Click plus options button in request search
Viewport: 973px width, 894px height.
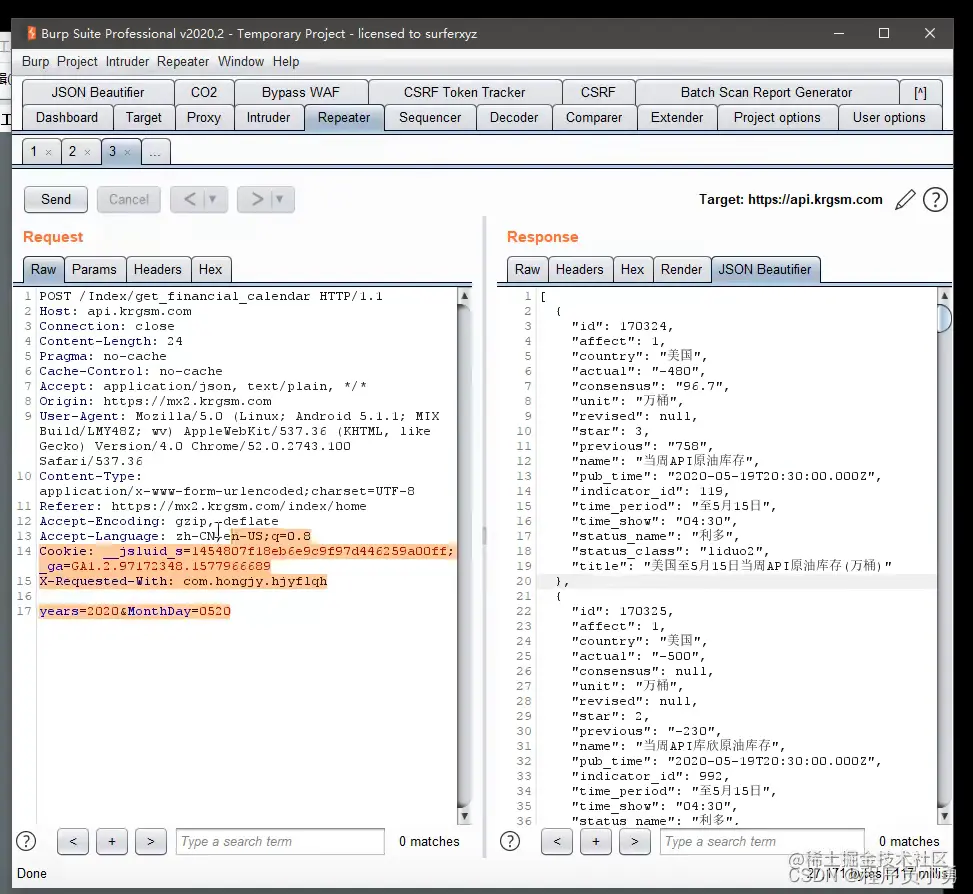point(112,841)
